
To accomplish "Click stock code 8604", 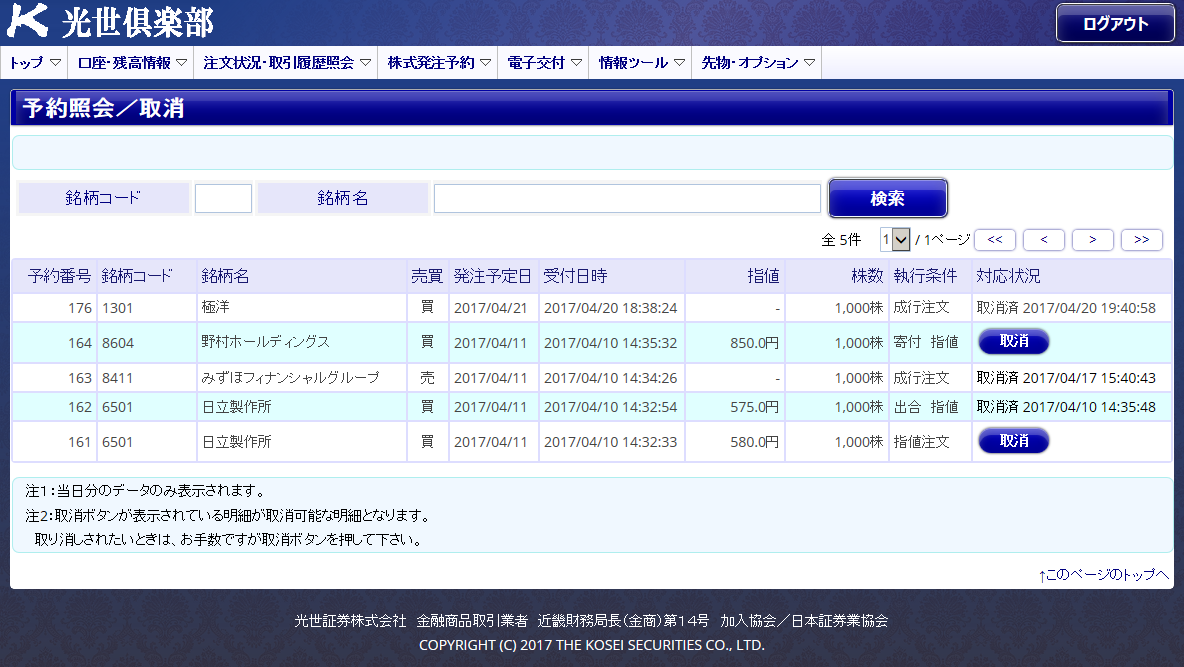I will pyautogui.click(x=118, y=343).
